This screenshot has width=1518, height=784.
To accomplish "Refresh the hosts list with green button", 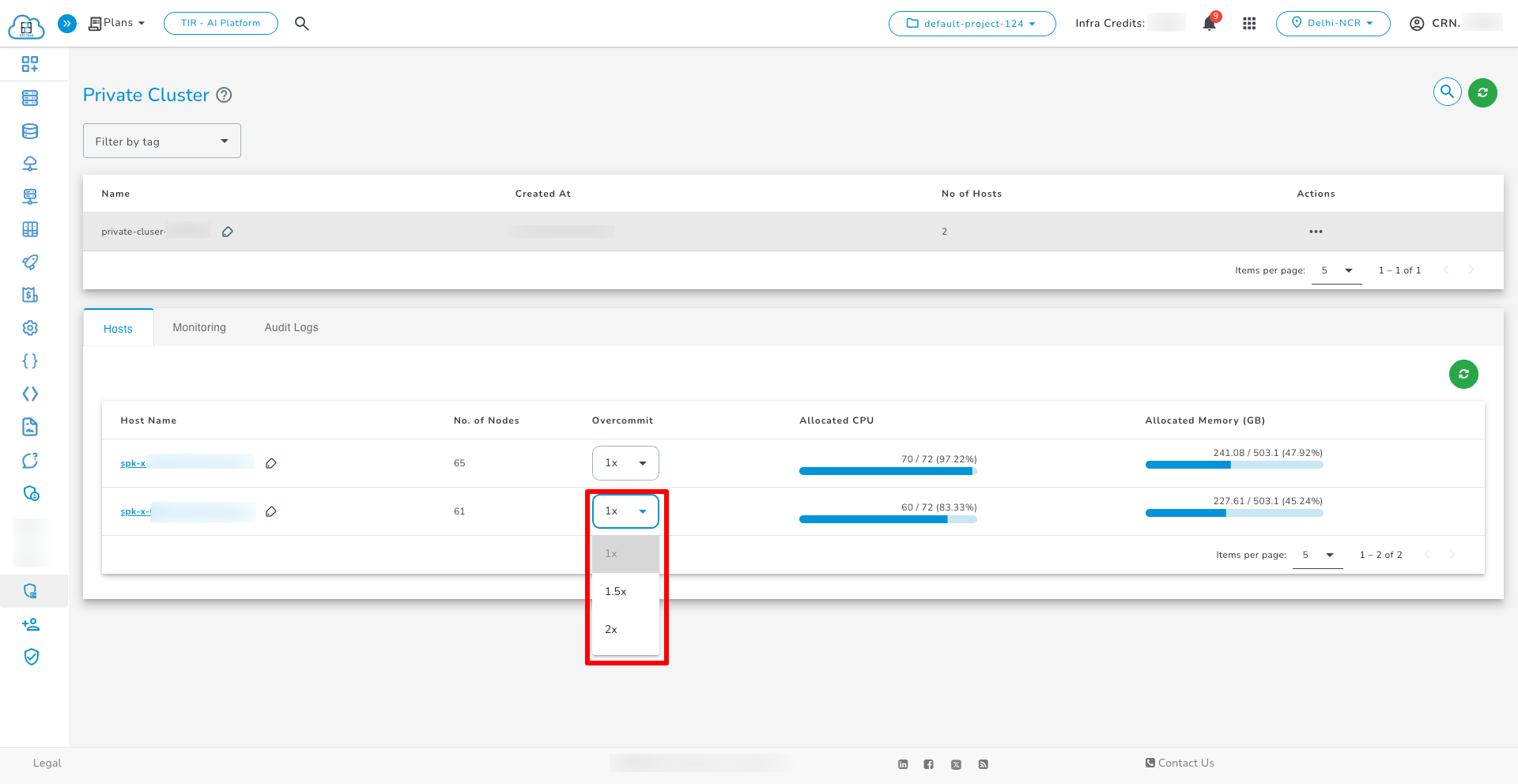I will (x=1463, y=374).
